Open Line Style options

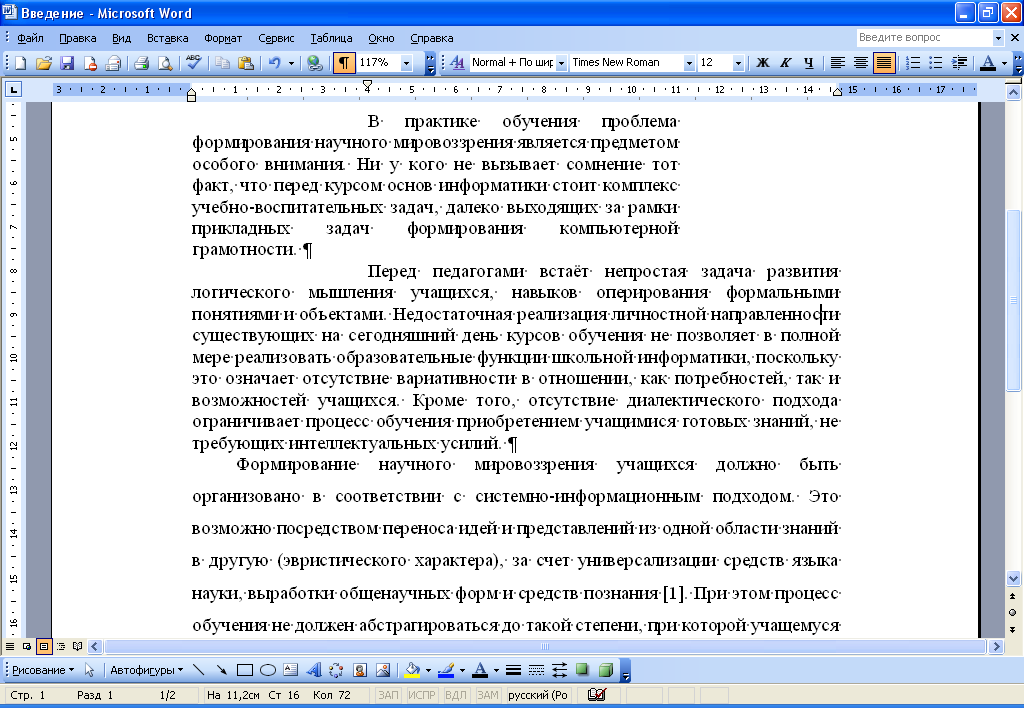click(513, 669)
